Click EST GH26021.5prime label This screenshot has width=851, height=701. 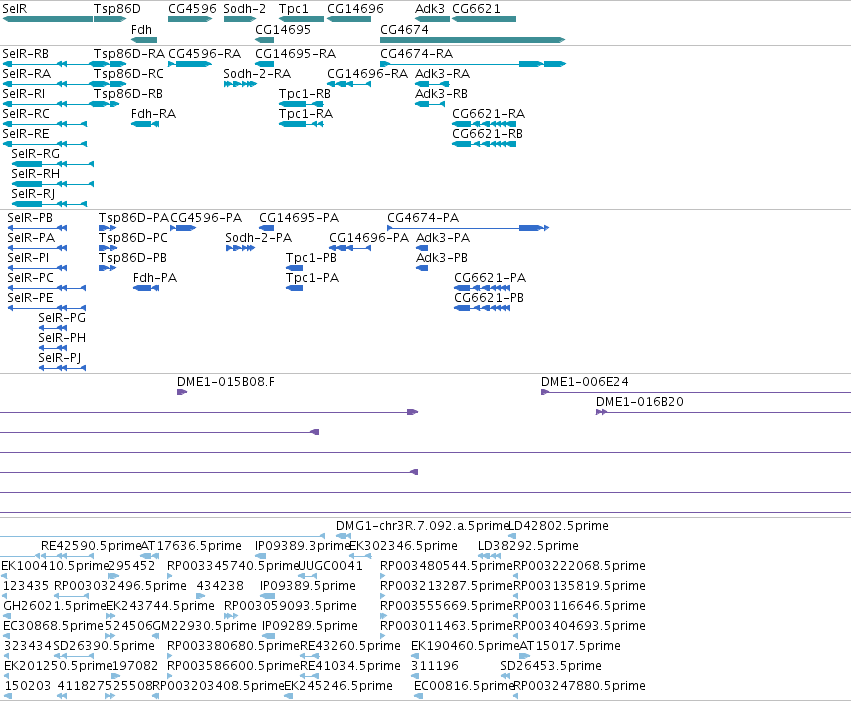tap(54, 606)
